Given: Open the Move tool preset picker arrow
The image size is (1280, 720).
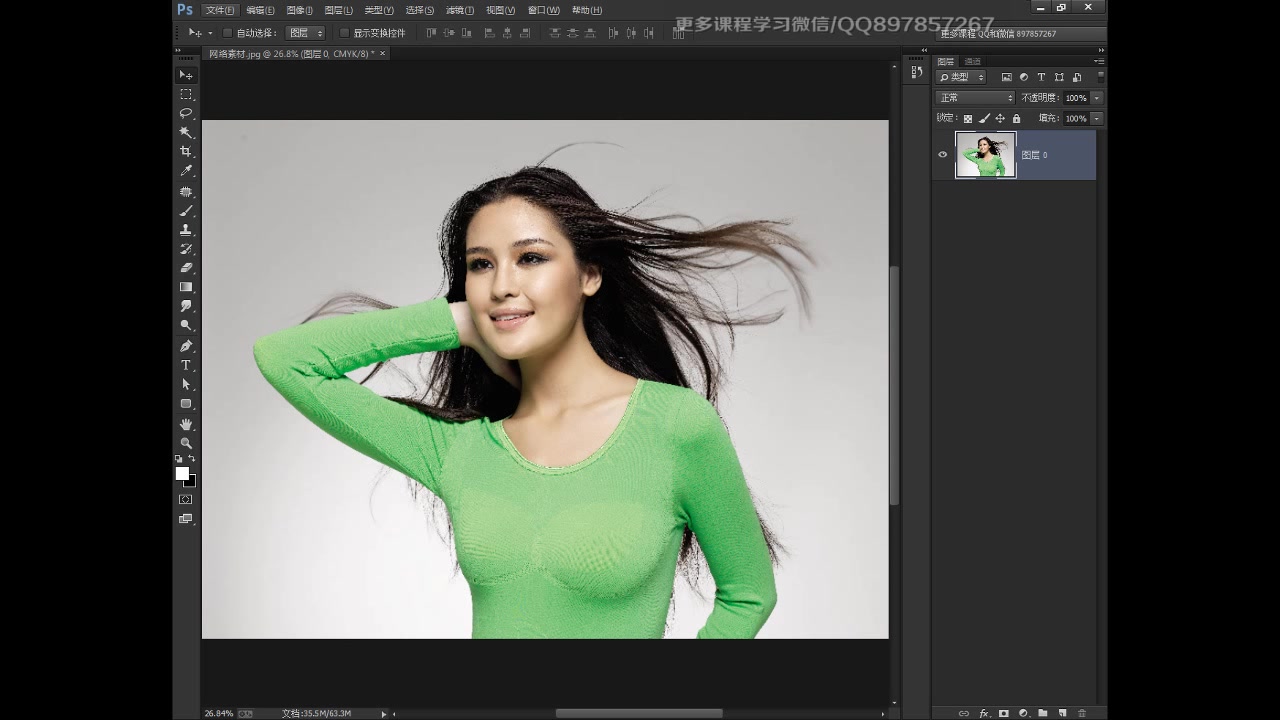Looking at the screenshot, I should [210, 33].
